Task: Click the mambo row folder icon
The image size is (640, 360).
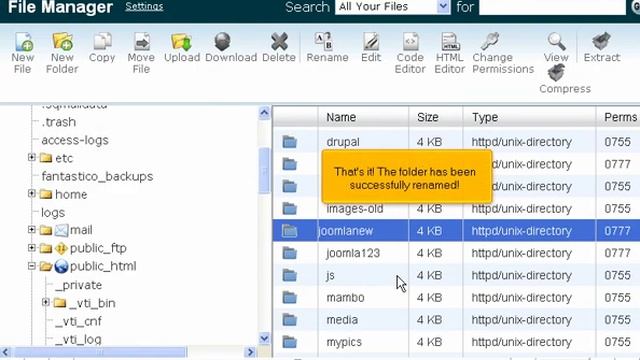Action: [x=289, y=298]
